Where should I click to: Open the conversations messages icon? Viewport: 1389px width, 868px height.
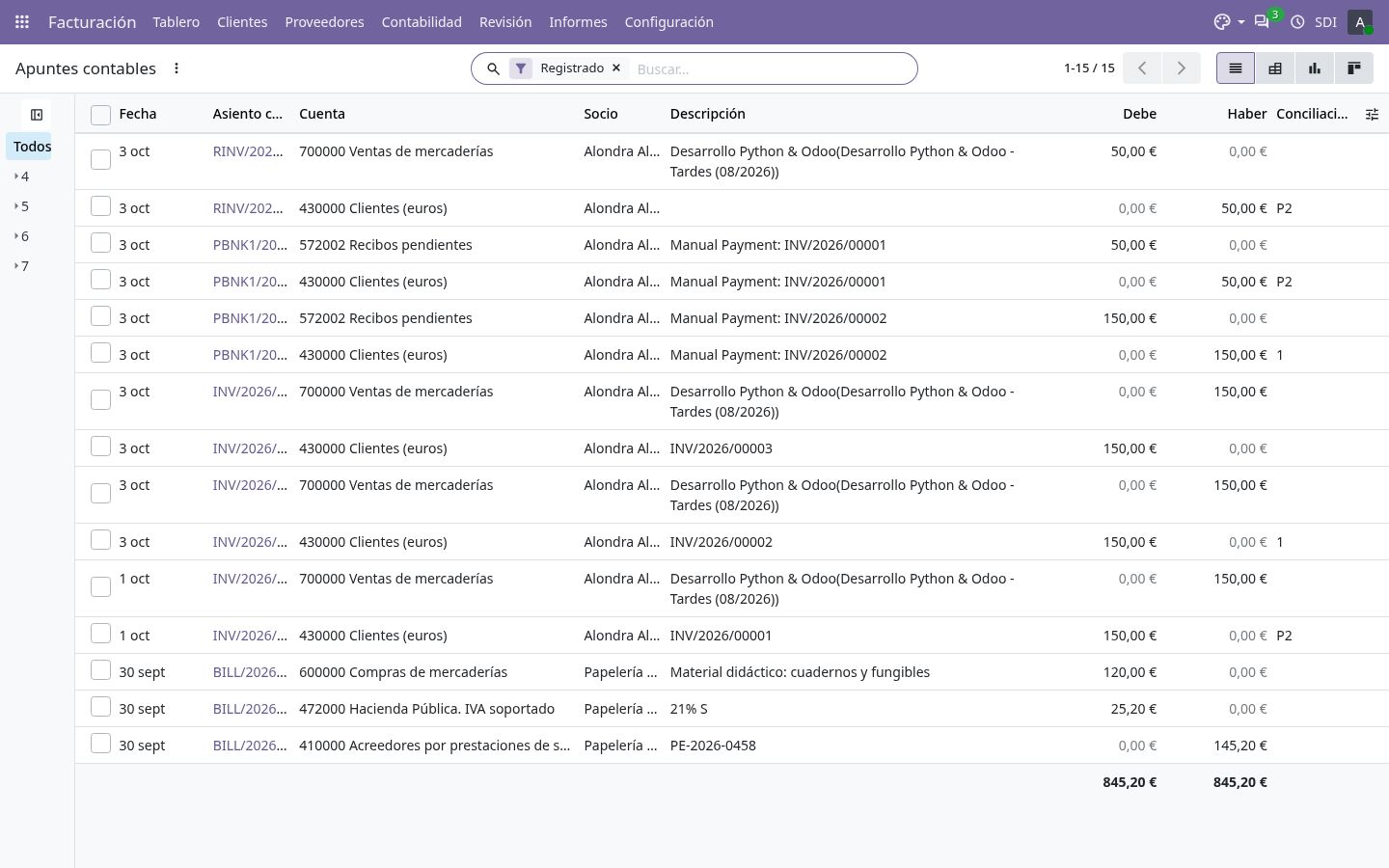[x=1262, y=21]
